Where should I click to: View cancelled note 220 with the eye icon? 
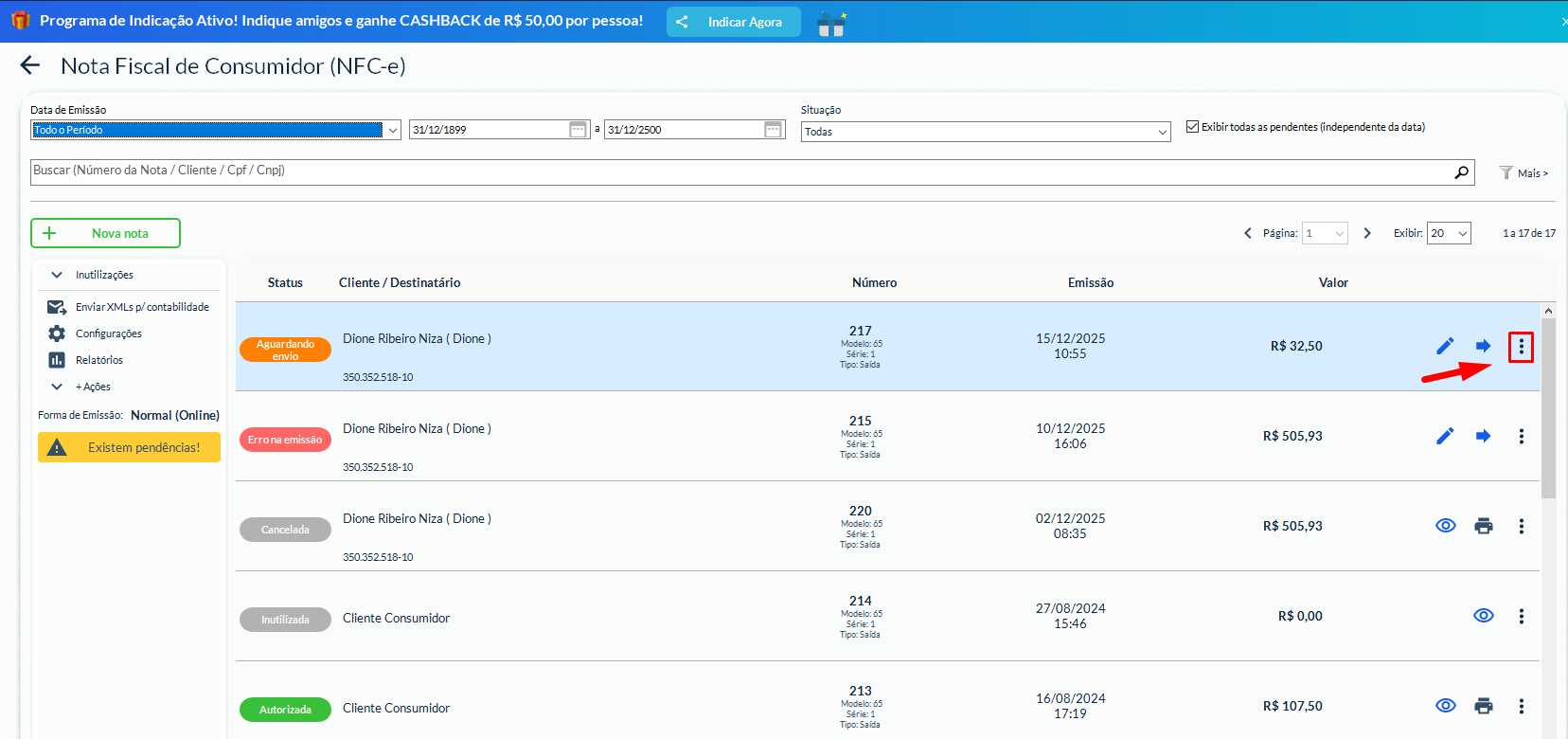pyautogui.click(x=1445, y=526)
